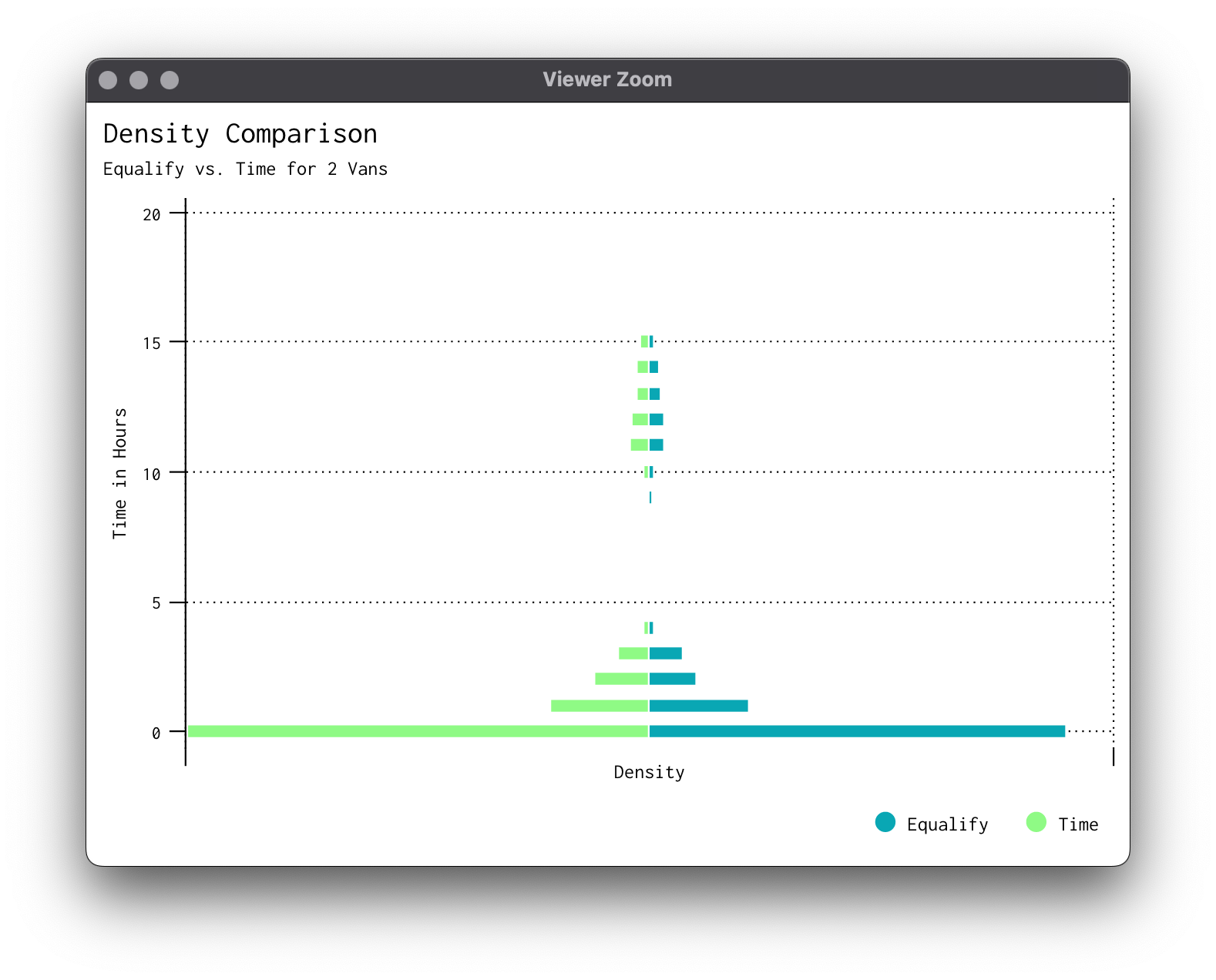Click the Density x-axis label
The image size is (1216, 980).
coord(649,772)
